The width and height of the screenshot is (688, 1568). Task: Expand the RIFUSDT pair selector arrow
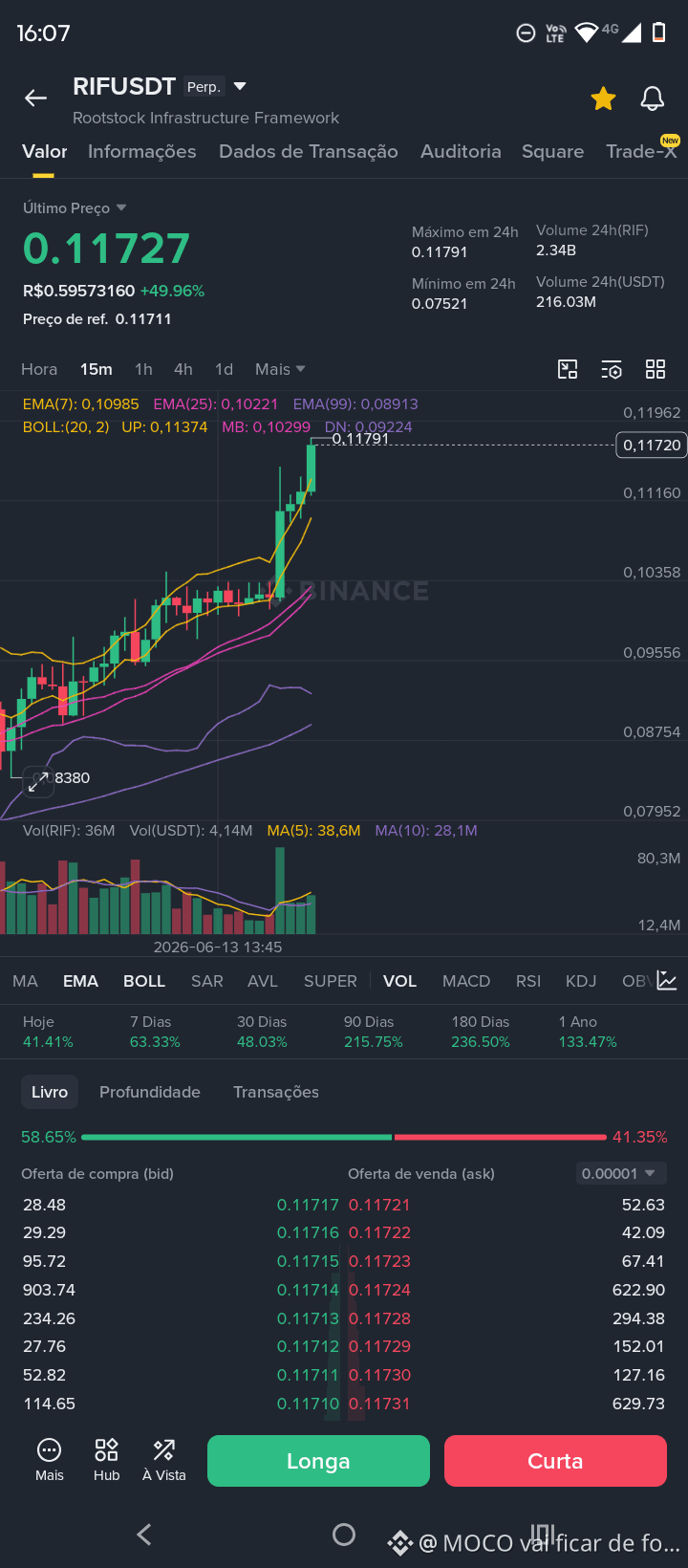coord(240,87)
